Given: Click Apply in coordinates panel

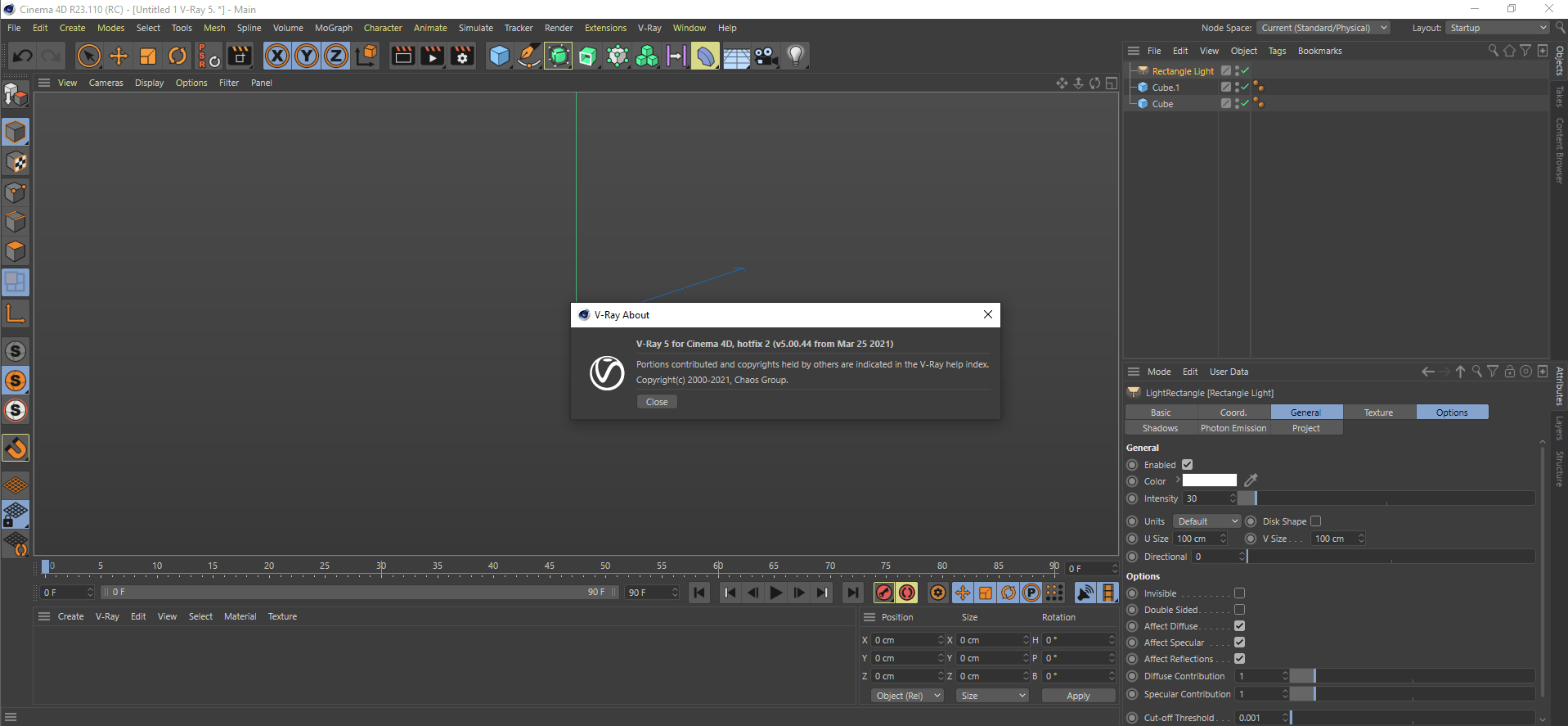Looking at the screenshot, I should (1077, 696).
